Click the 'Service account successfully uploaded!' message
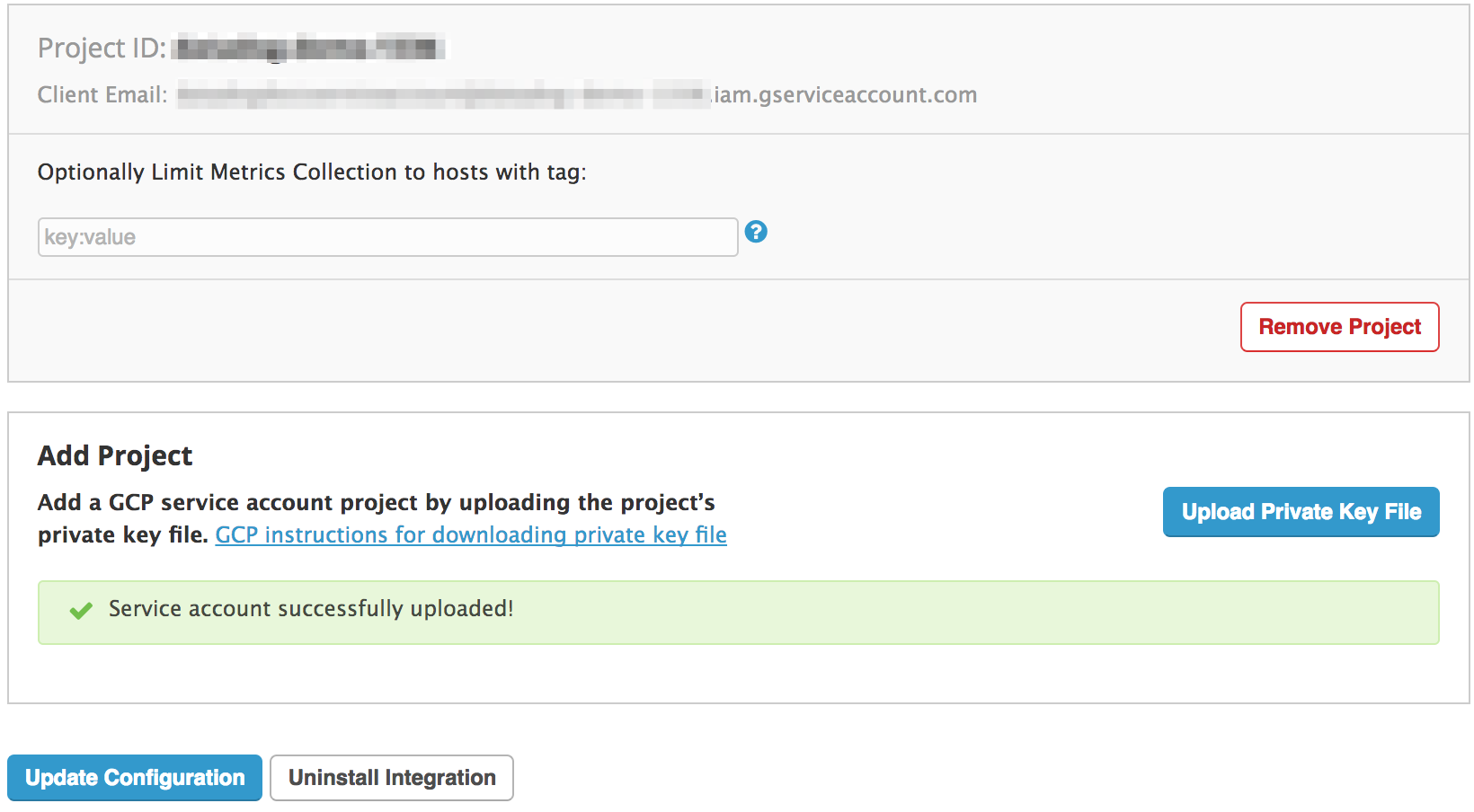The image size is (1474, 812). [x=311, y=609]
